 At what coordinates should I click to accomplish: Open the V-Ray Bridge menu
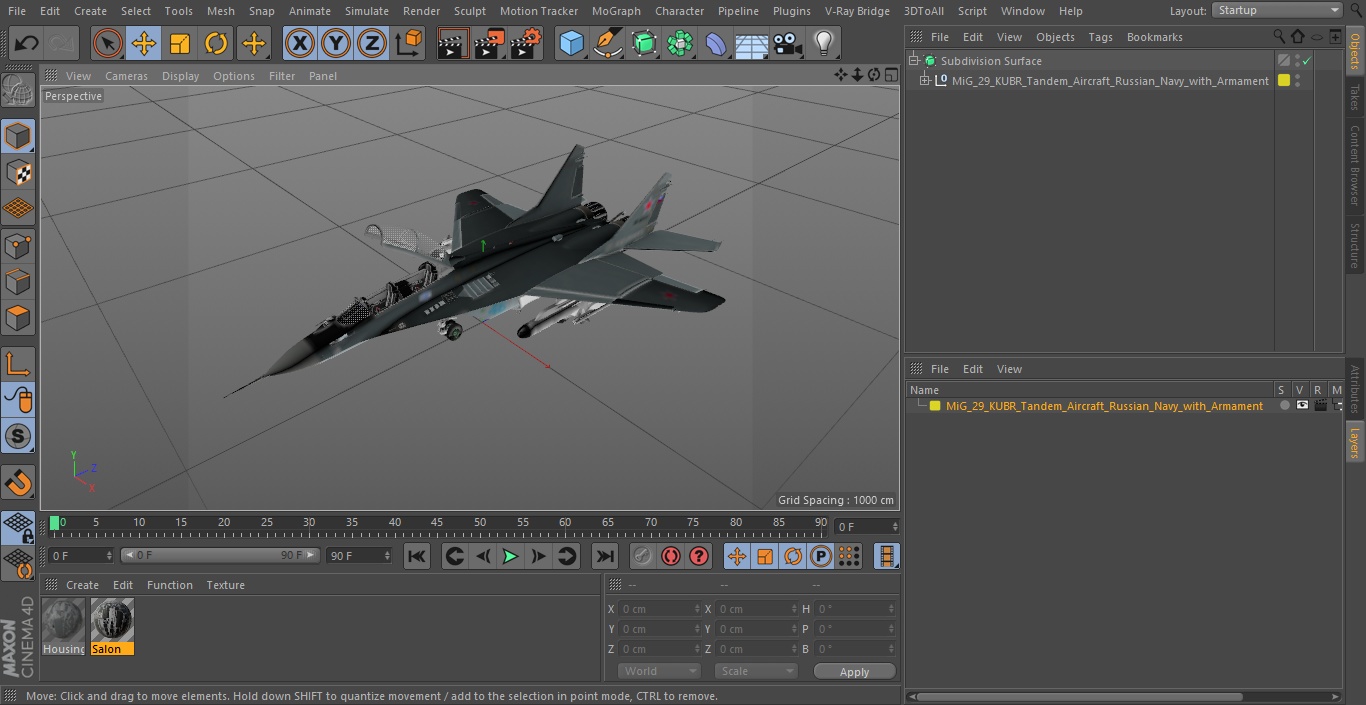(x=857, y=11)
